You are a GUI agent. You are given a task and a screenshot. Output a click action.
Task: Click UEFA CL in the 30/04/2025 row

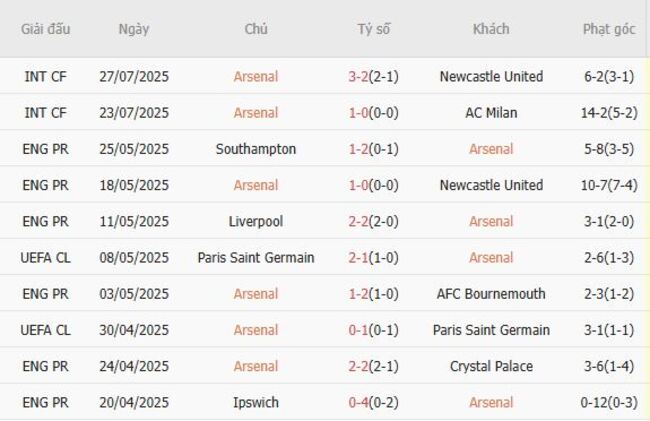(x=46, y=330)
